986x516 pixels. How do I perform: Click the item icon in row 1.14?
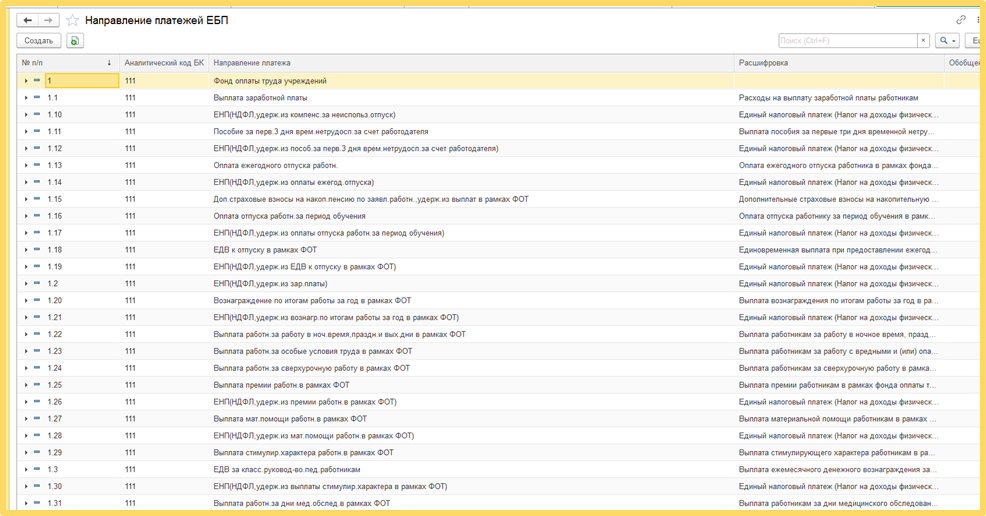coord(37,182)
